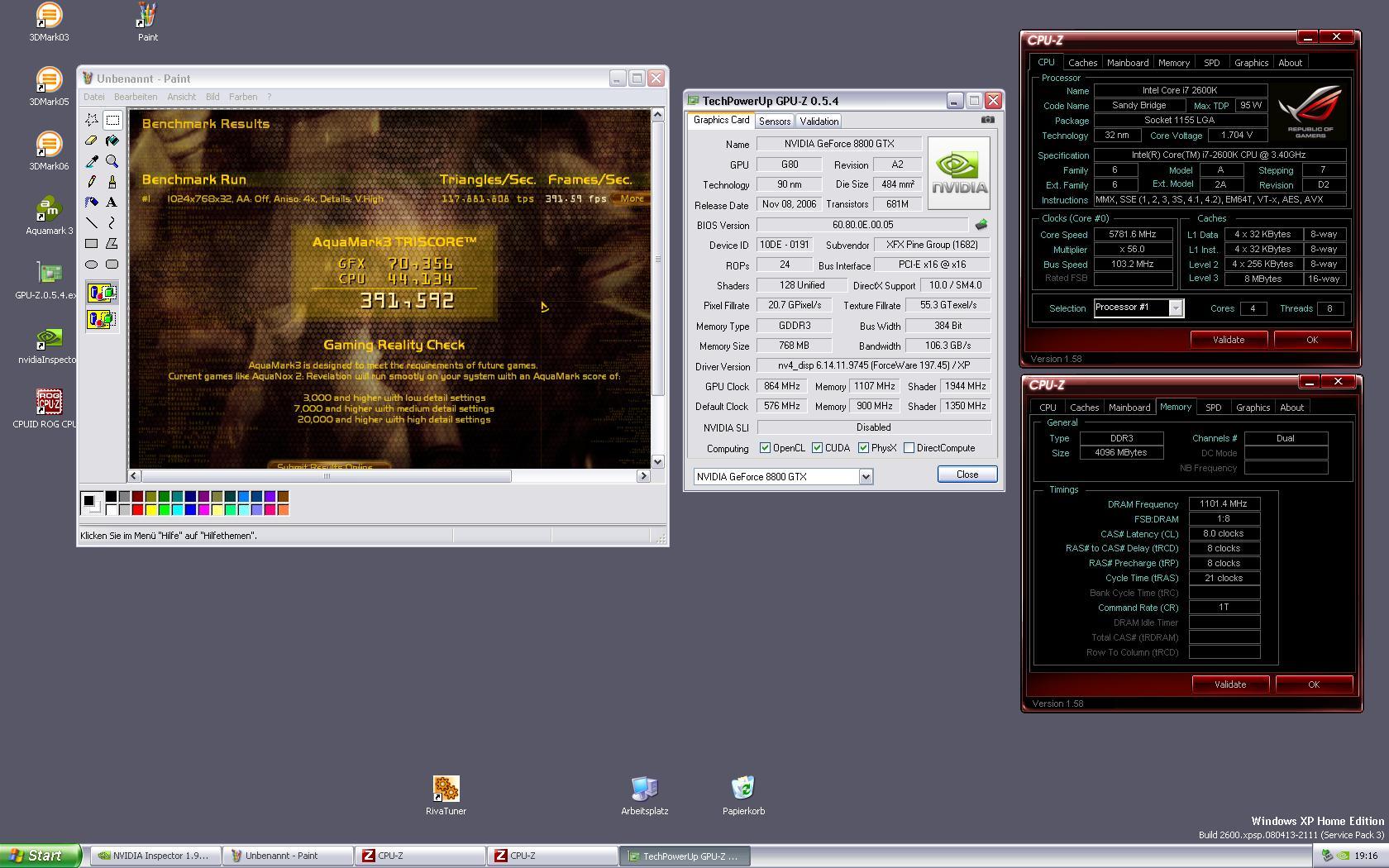The image size is (1389, 868).
Task: Click the Paint horizontal scrollbar right arrow
Action: coord(643,476)
